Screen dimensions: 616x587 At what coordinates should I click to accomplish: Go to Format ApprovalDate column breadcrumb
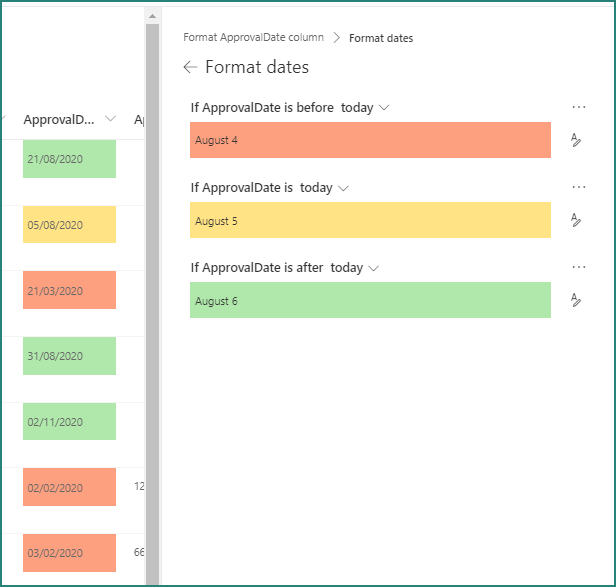click(x=253, y=38)
